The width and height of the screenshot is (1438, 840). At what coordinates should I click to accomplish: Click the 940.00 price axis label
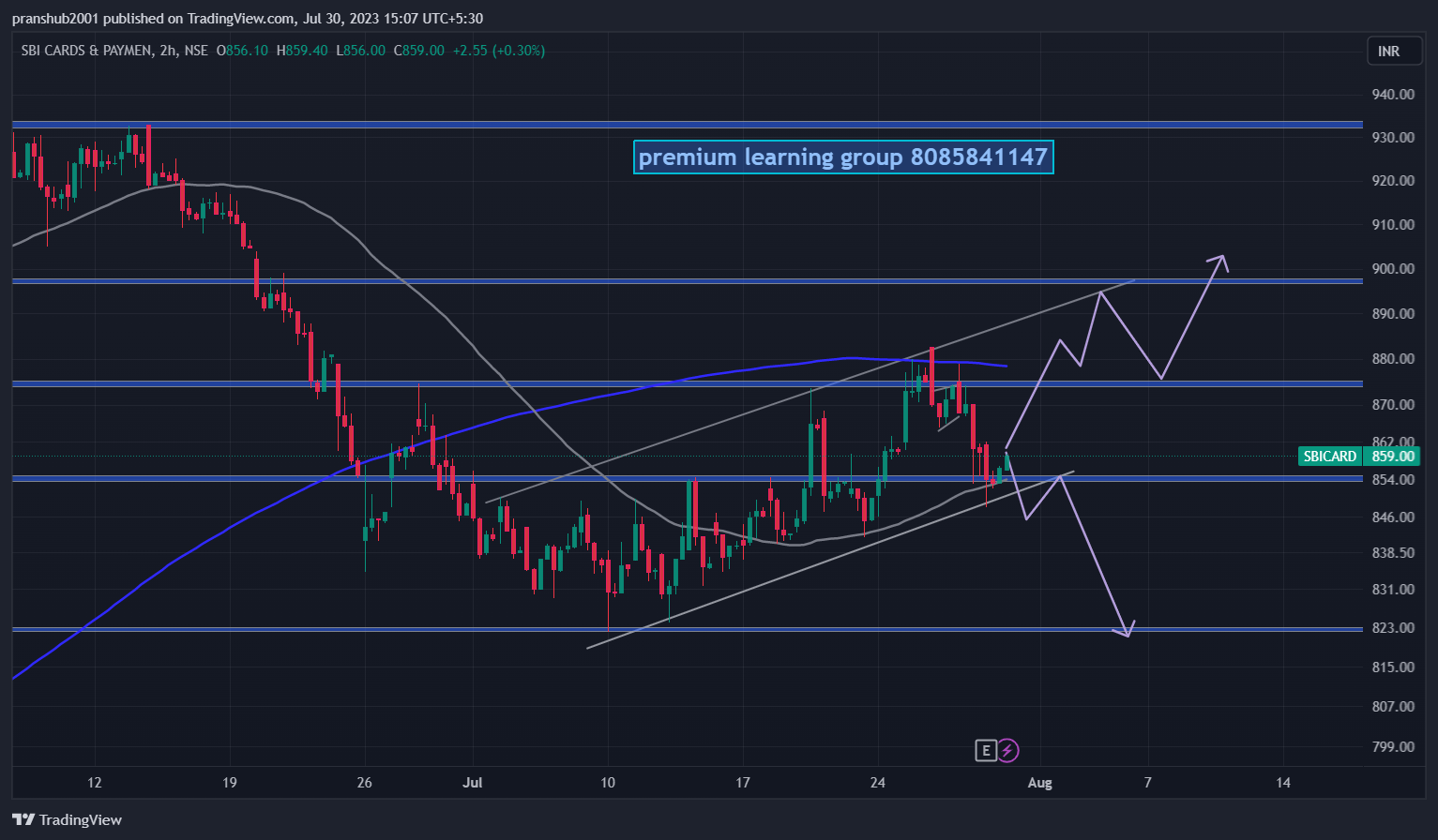(x=1393, y=94)
